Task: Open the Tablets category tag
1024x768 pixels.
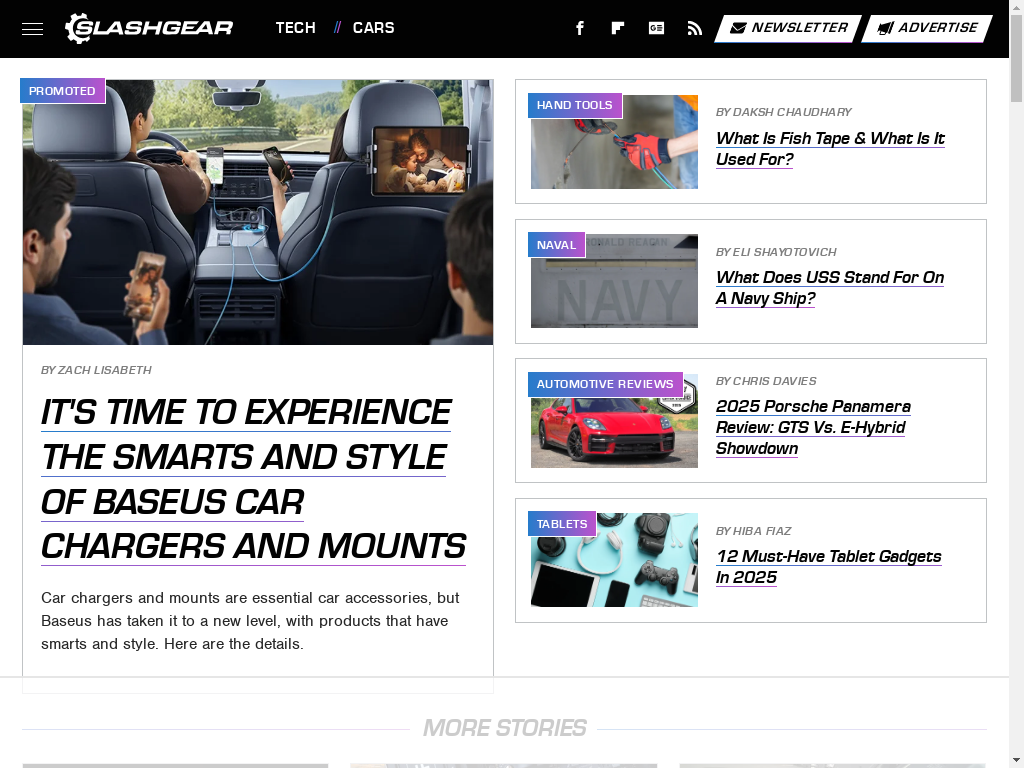Action: pos(562,524)
